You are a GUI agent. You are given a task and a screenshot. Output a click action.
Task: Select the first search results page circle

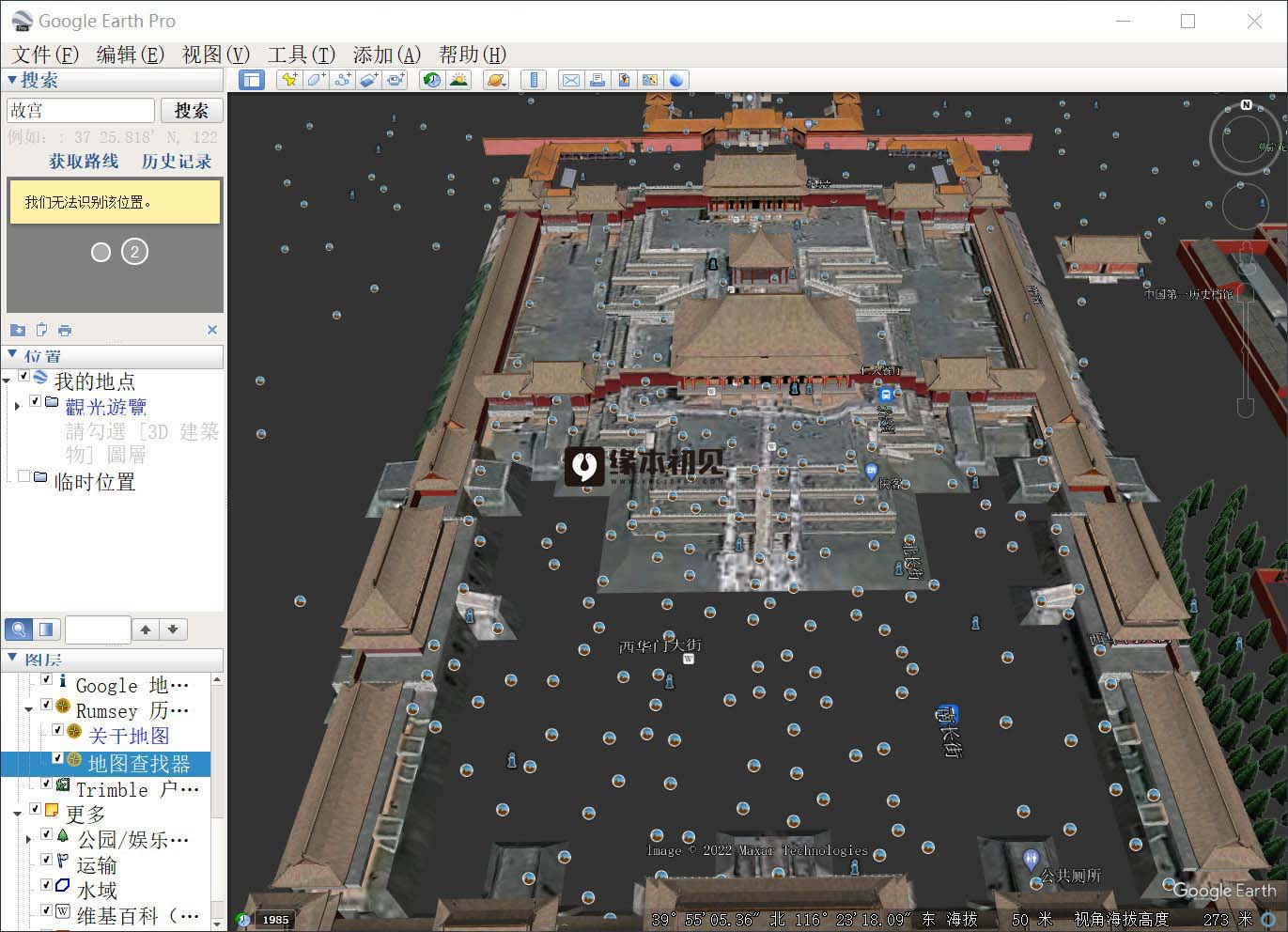101,252
